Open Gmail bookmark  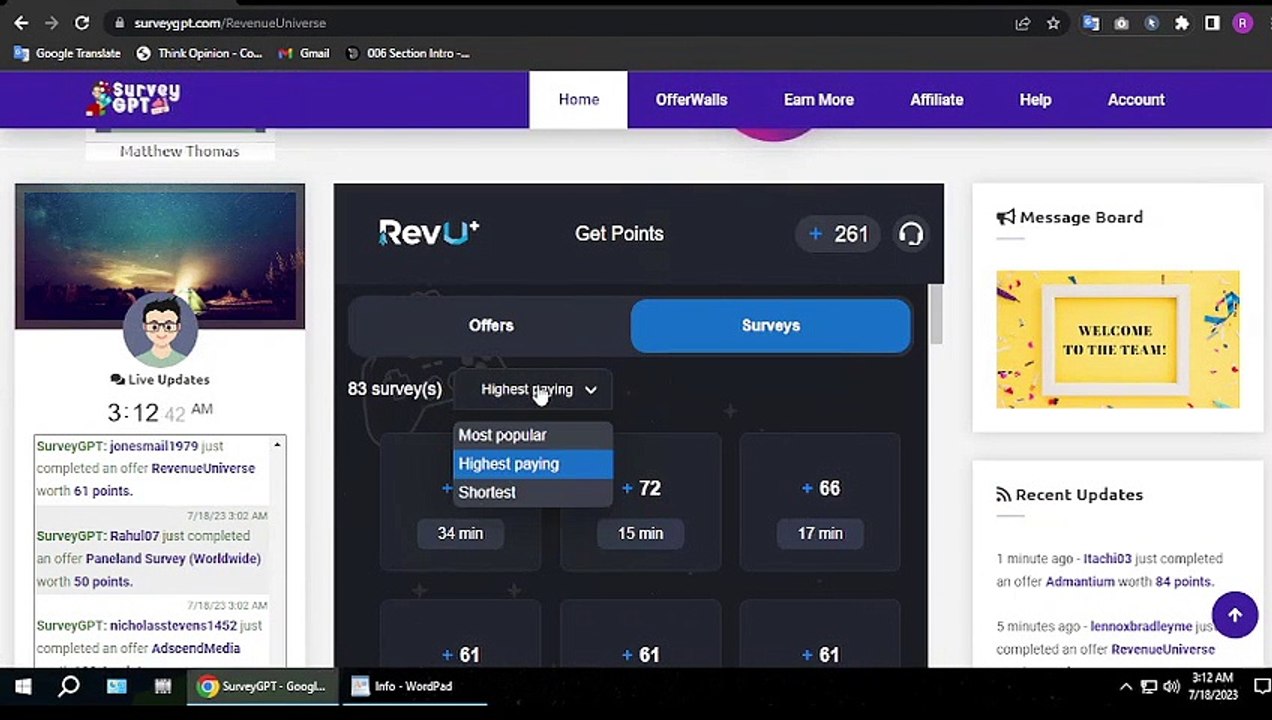304,53
